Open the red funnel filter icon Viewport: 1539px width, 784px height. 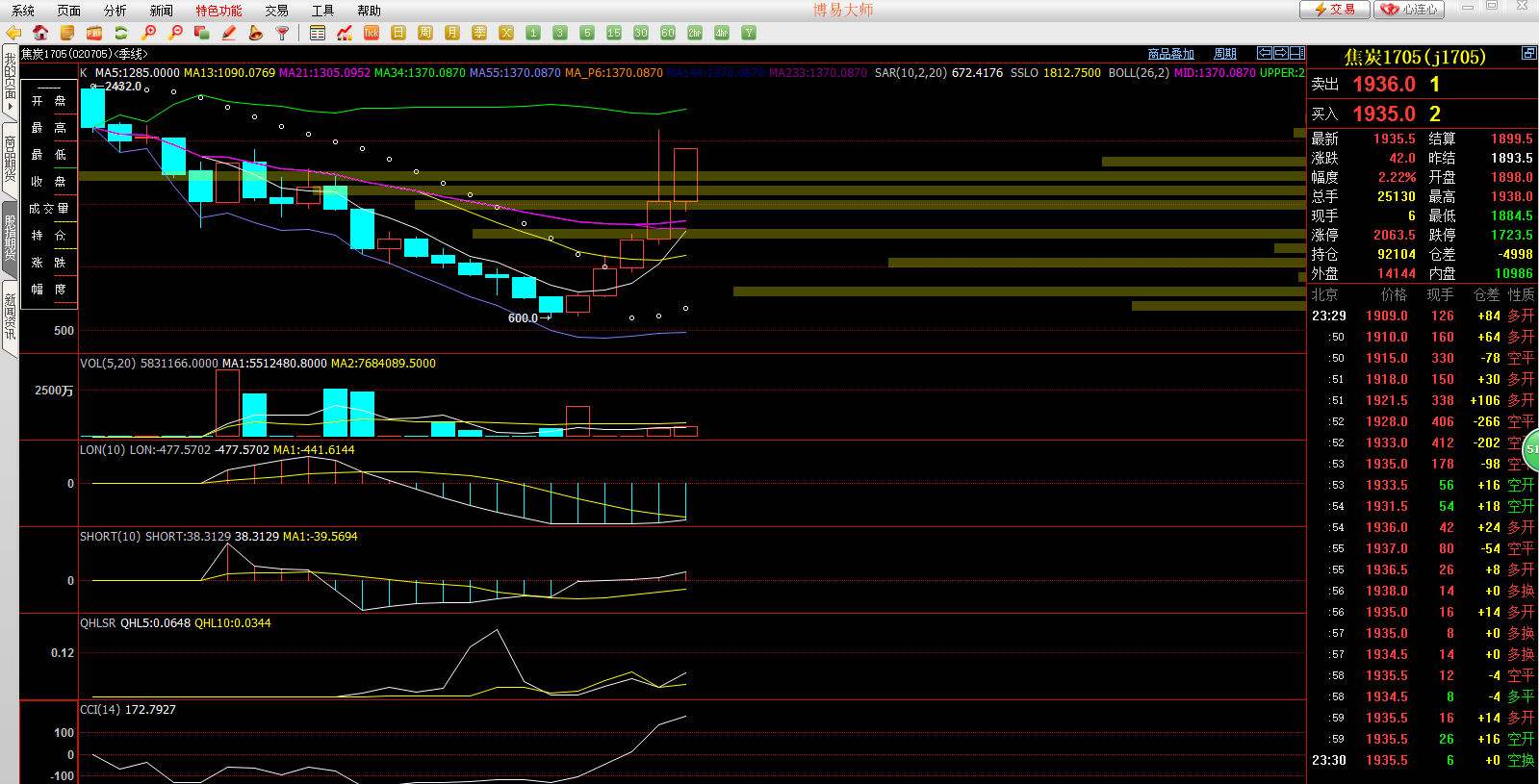point(283,33)
